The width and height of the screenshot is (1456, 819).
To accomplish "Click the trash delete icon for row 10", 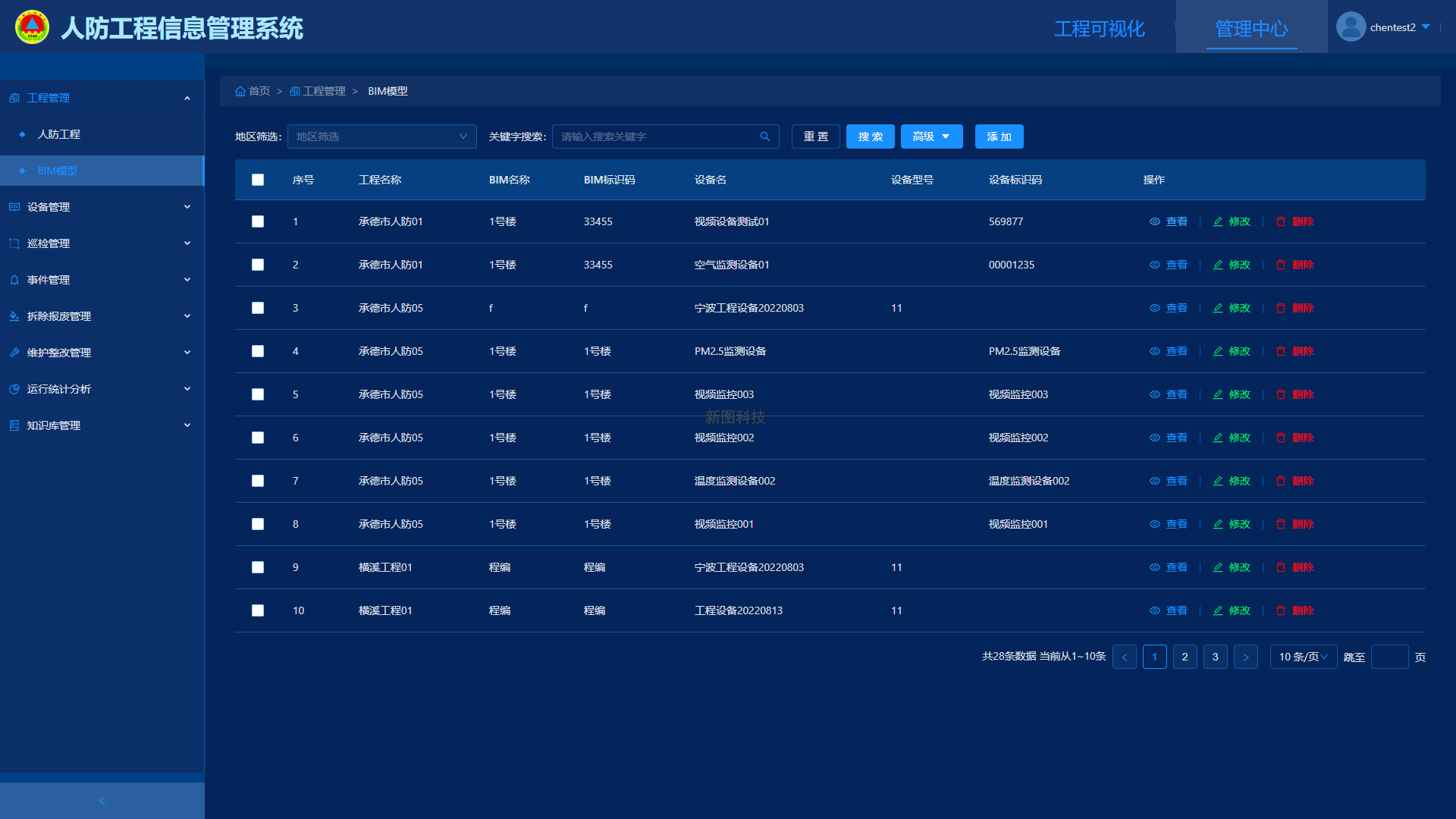I will [x=1281, y=610].
